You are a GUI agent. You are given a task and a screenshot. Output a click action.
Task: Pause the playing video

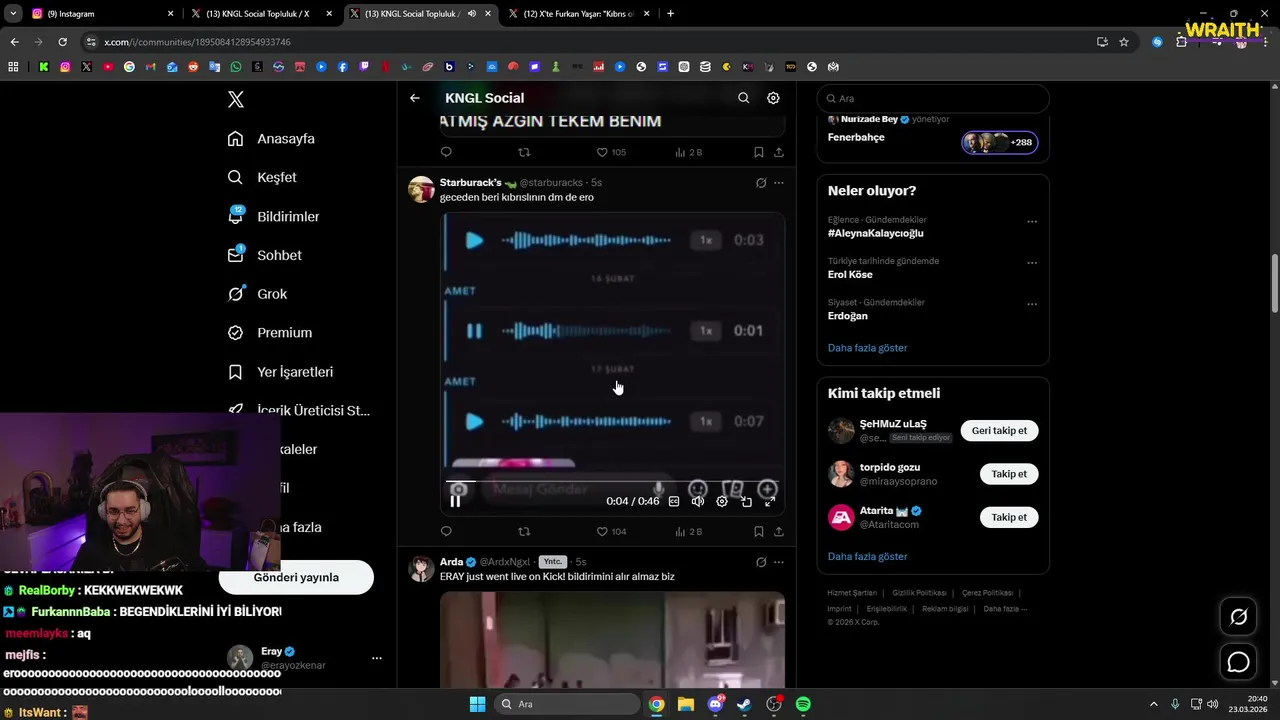456,501
